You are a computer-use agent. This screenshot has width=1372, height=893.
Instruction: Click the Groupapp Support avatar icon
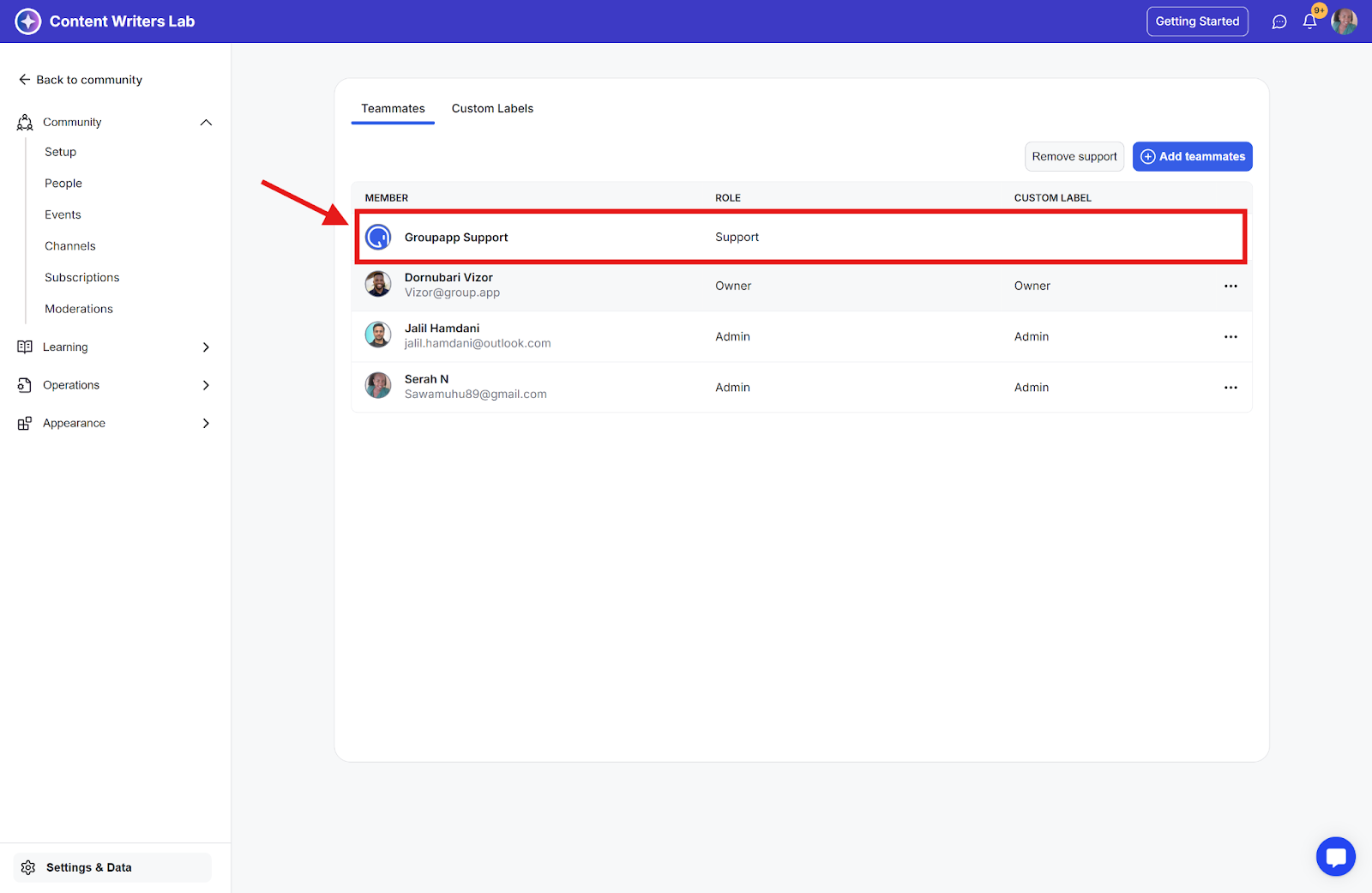[x=378, y=237]
